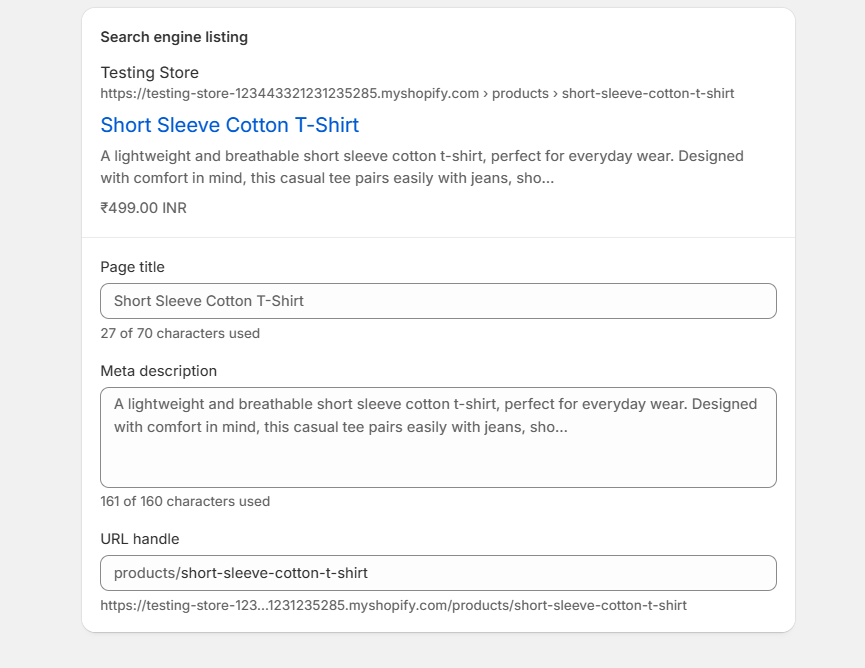Click the "27 of 70 characters used" counter
Image resolution: width=865 pixels, height=668 pixels.
[x=180, y=334]
